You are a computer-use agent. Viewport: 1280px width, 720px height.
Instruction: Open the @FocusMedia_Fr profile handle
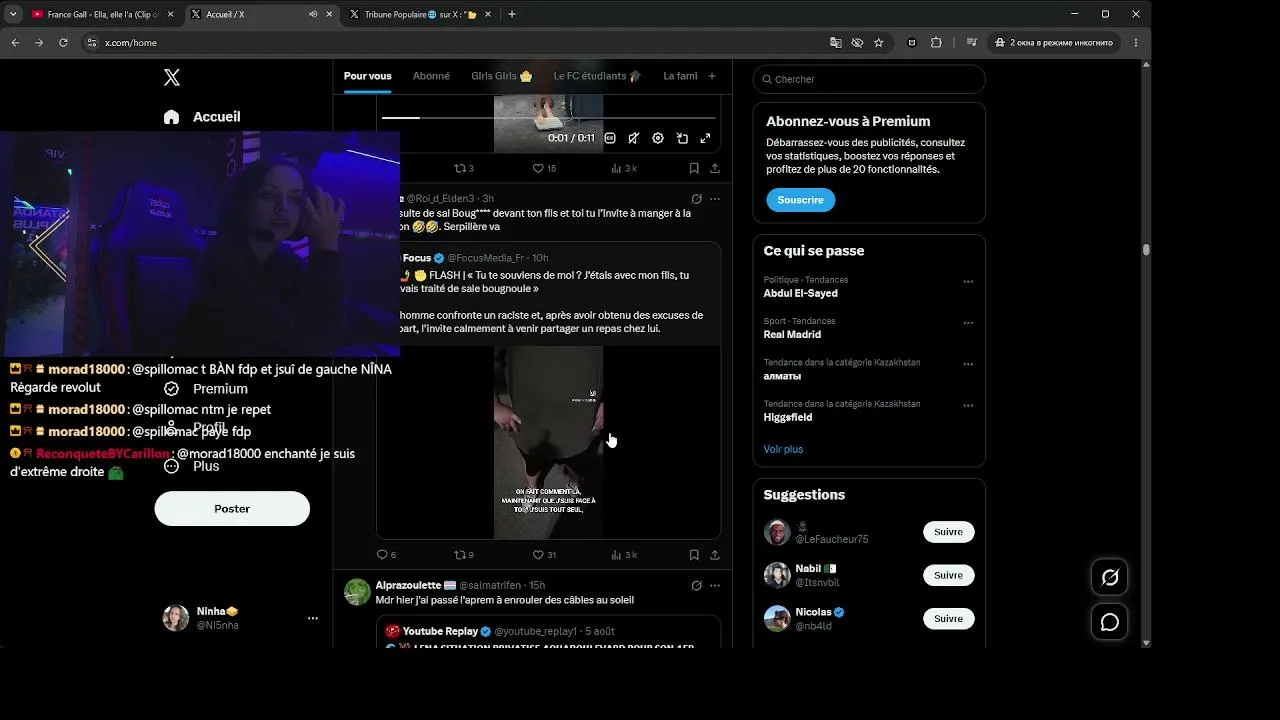[486, 258]
